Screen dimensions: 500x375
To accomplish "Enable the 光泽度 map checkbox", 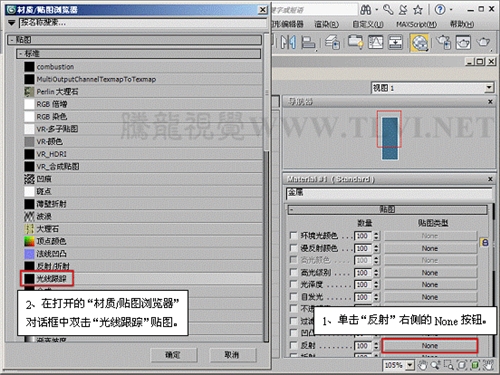I will [x=294, y=284].
